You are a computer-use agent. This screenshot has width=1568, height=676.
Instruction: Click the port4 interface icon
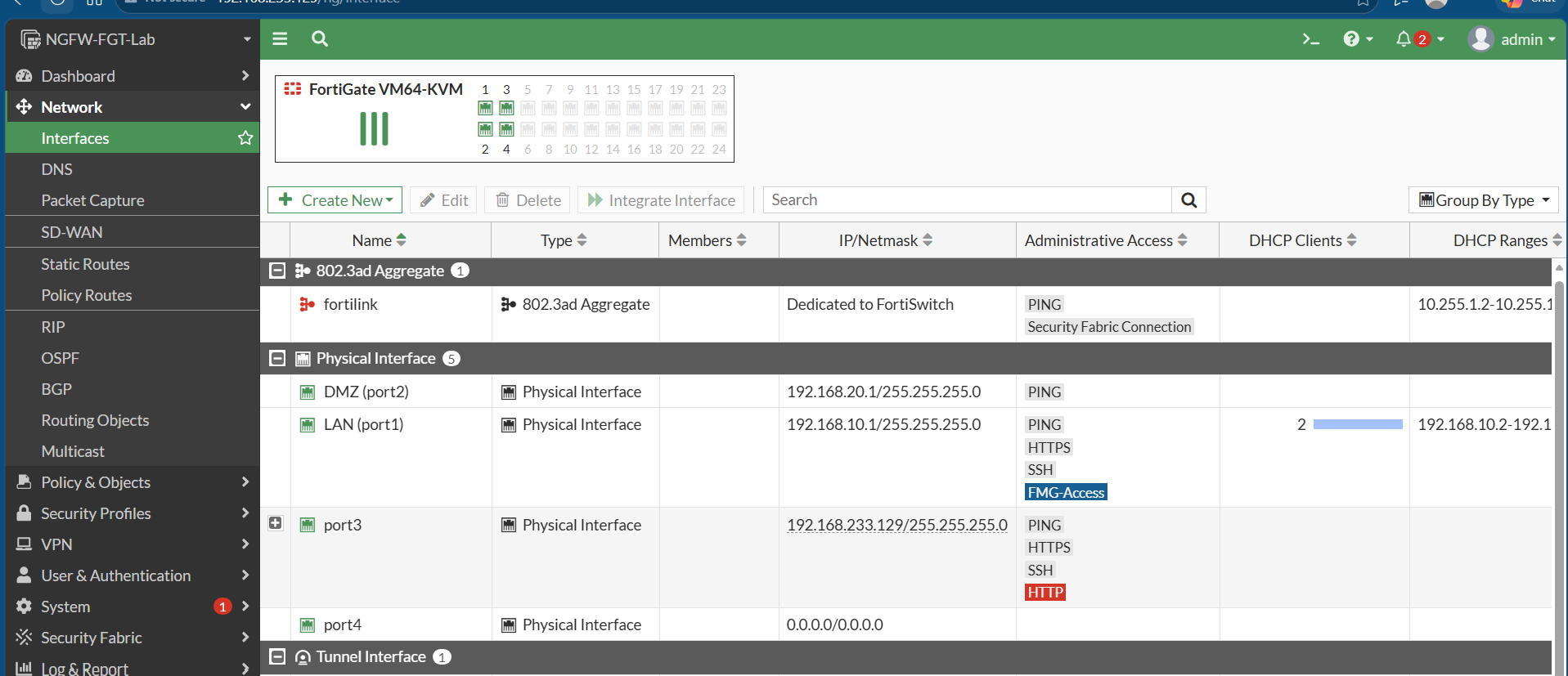point(308,625)
